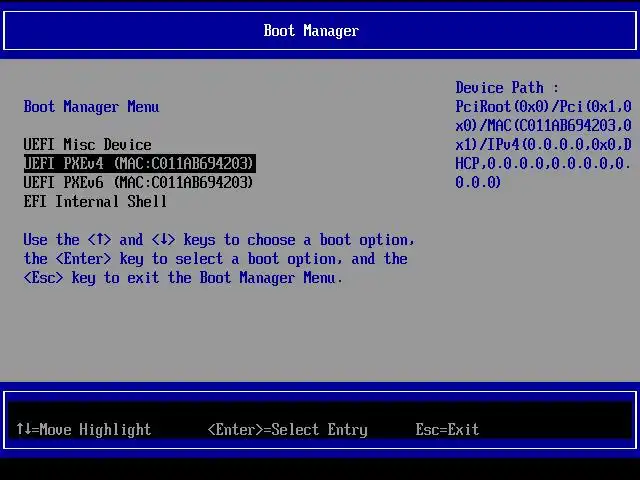Image resolution: width=640 pixels, height=480 pixels.
Task: Click the Enter=Select Entry footer hint
Action: pos(288,429)
